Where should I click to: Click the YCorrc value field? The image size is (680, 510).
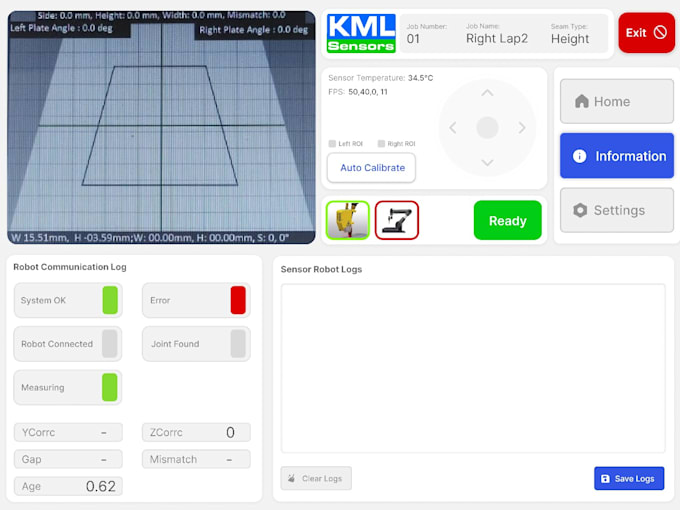pos(68,432)
